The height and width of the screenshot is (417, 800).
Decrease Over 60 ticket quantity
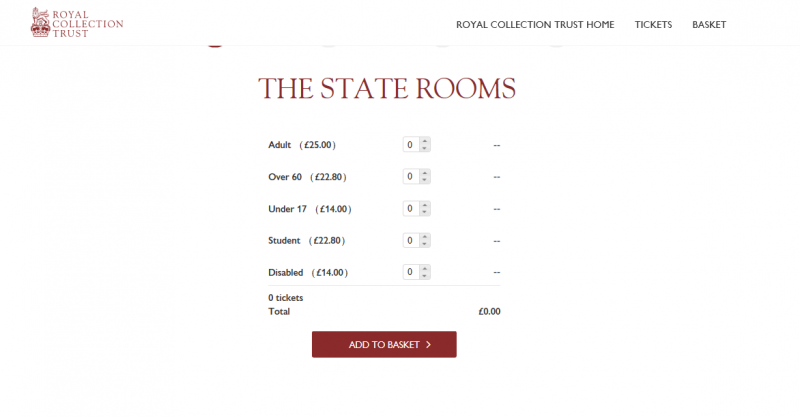(x=425, y=181)
